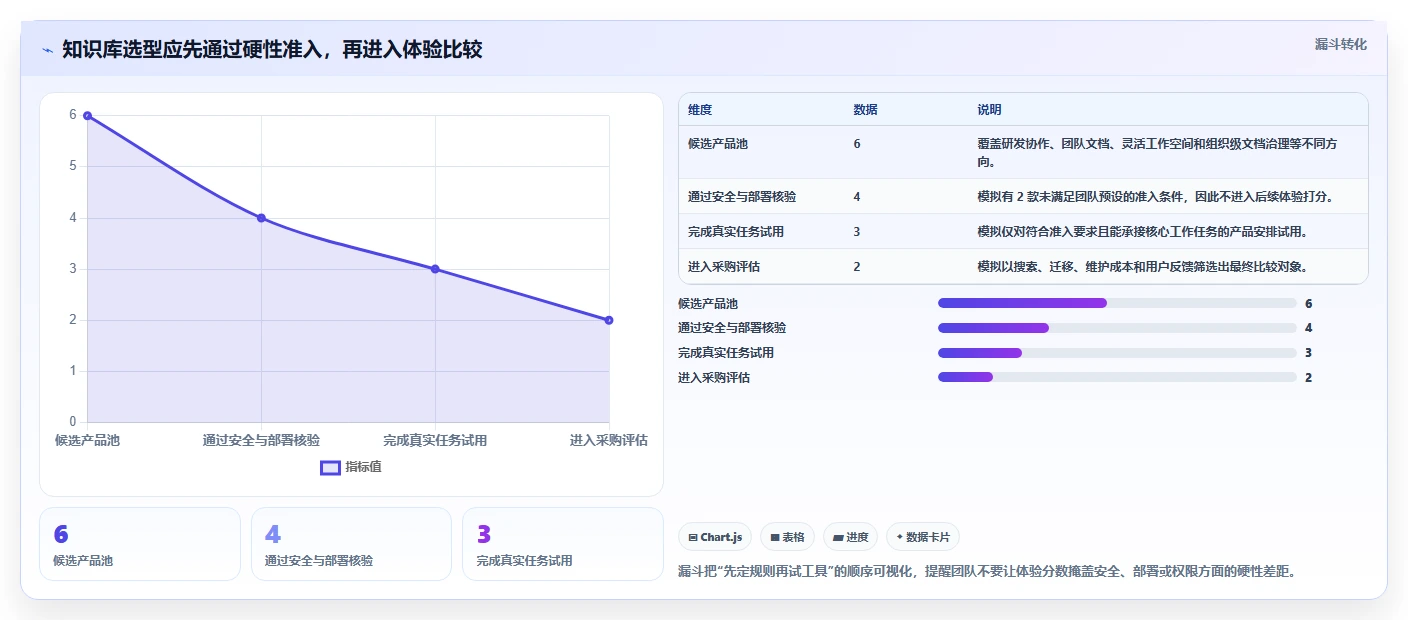Select the 完成真实任务试用 table row cell

coord(736,231)
